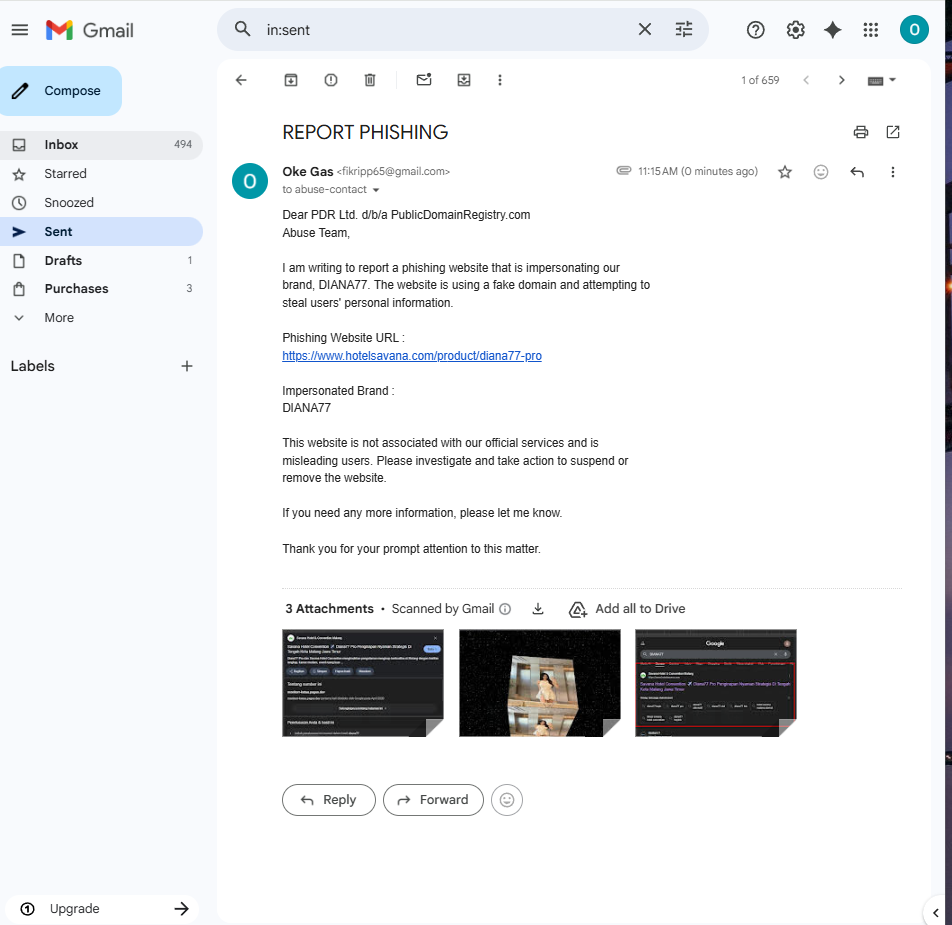Viewport: 952px width, 925px height.
Task: Delete this email
Action: click(x=370, y=80)
